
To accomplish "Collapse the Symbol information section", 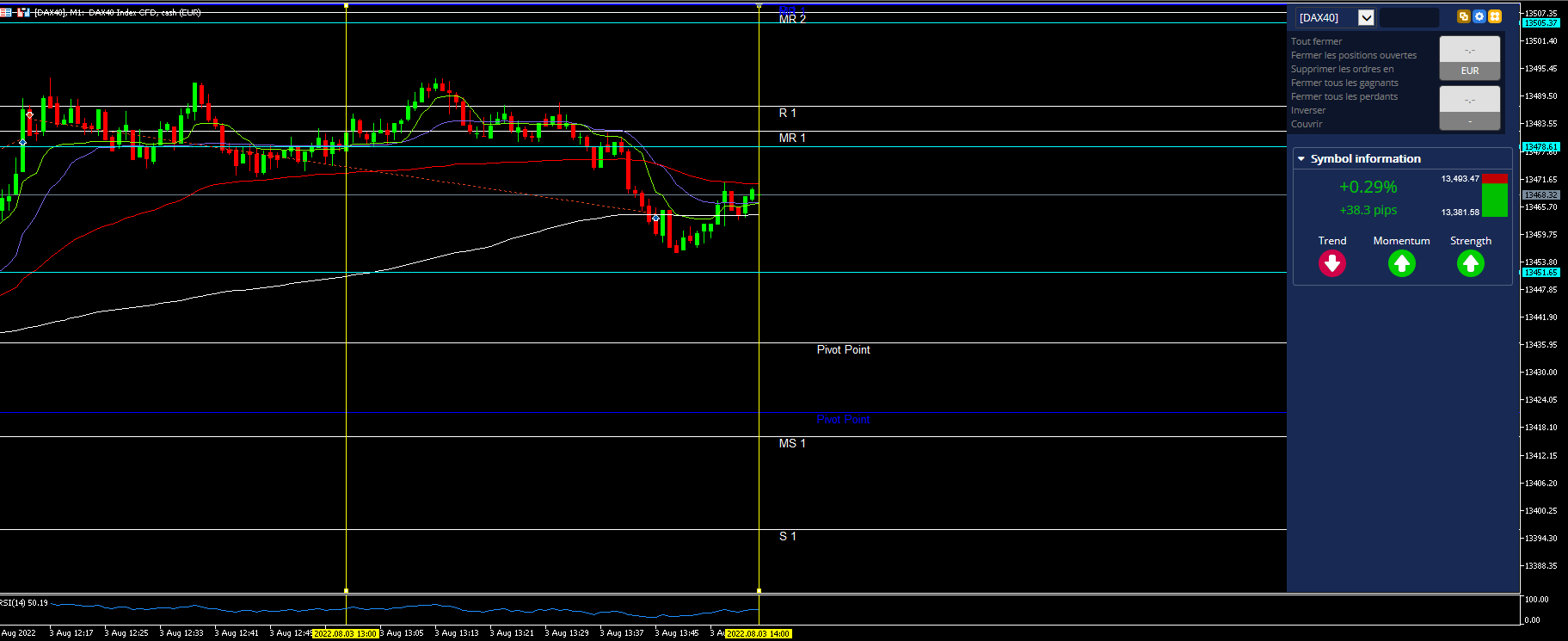I will pyautogui.click(x=1301, y=159).
